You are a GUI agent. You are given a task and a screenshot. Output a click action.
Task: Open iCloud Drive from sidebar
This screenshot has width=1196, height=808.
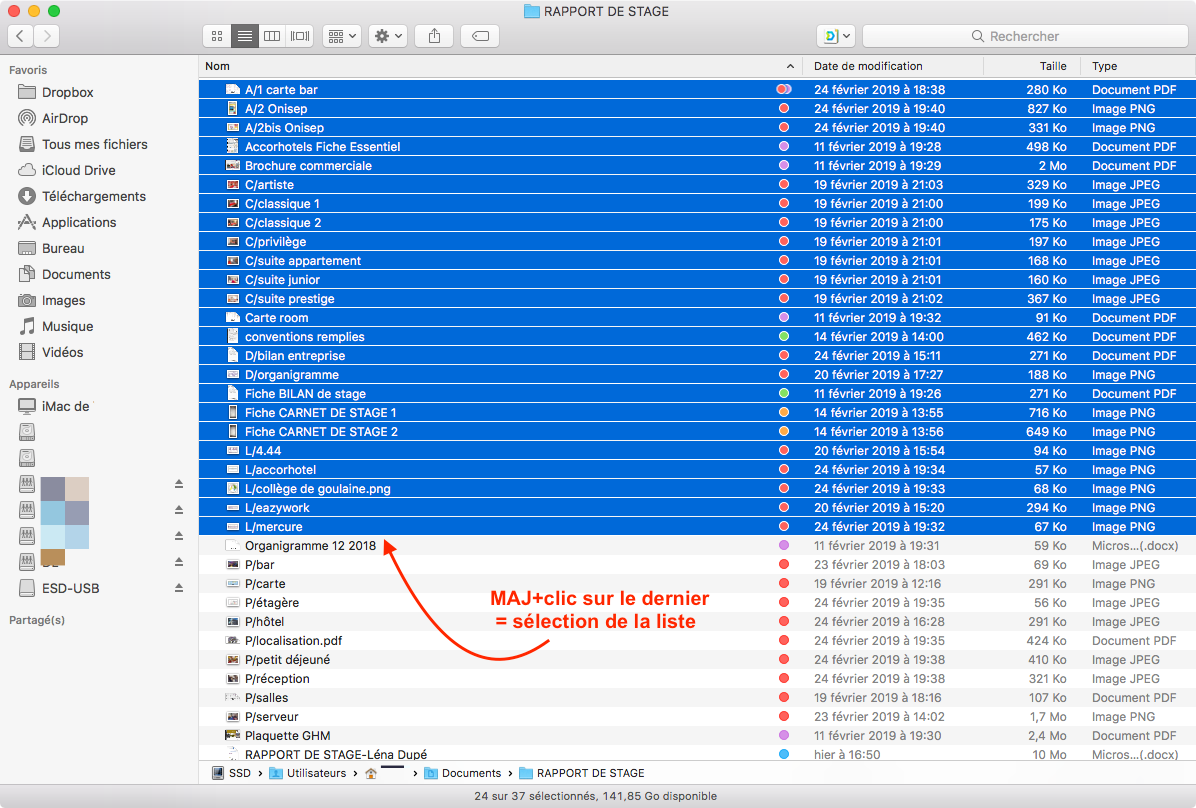click(x=78, y=170)
